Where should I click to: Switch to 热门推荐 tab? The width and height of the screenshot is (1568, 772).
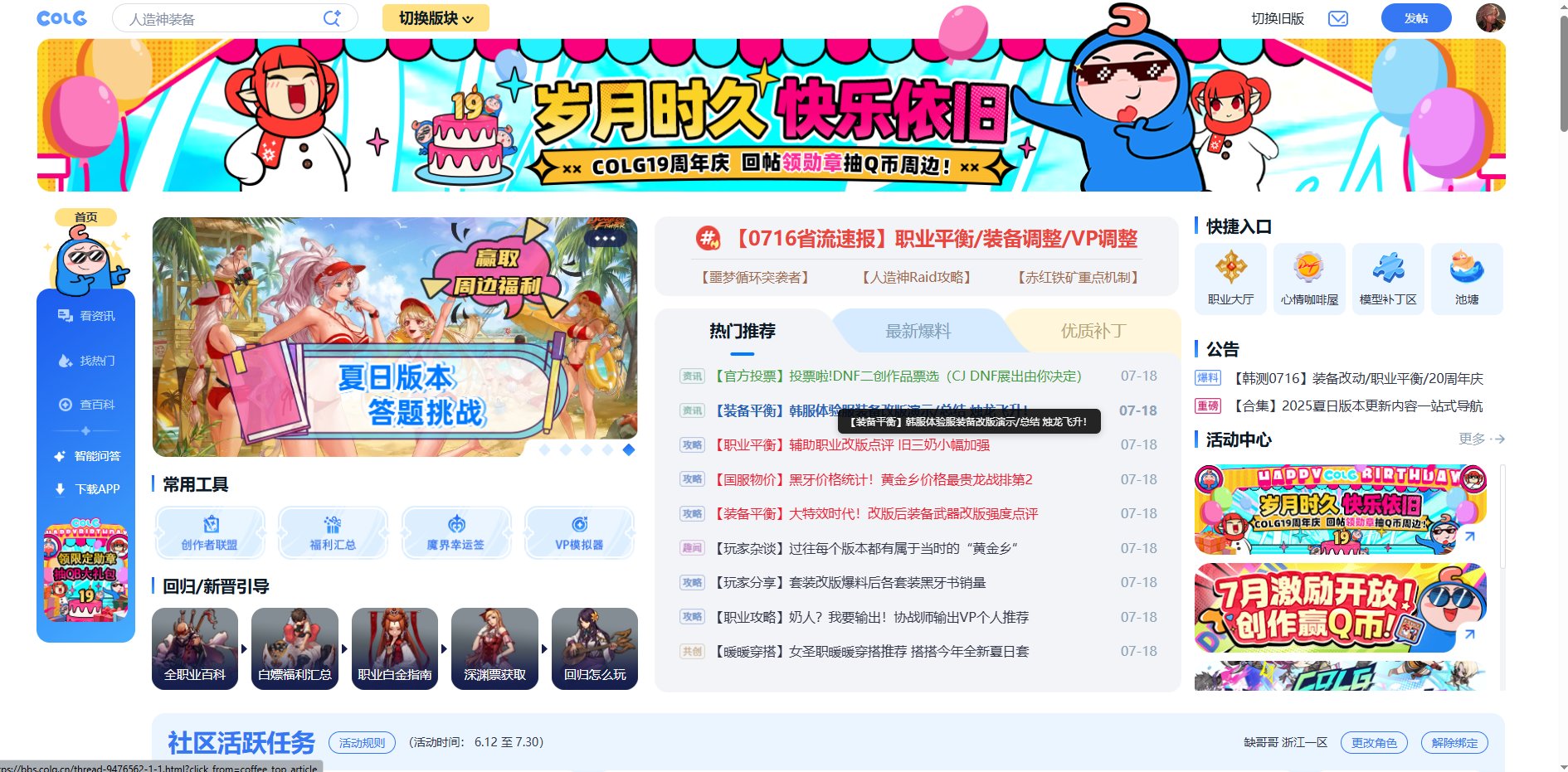(743, 331)
